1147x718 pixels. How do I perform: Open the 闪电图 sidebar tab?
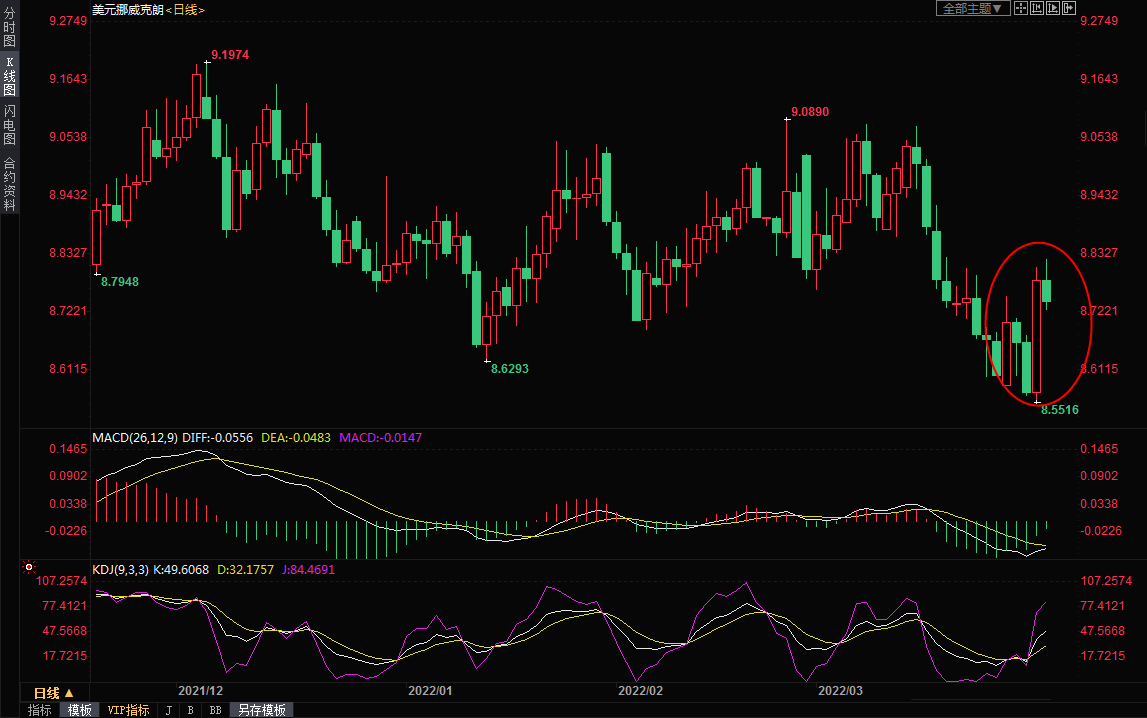pyautogui.click(x=9, y=125)
